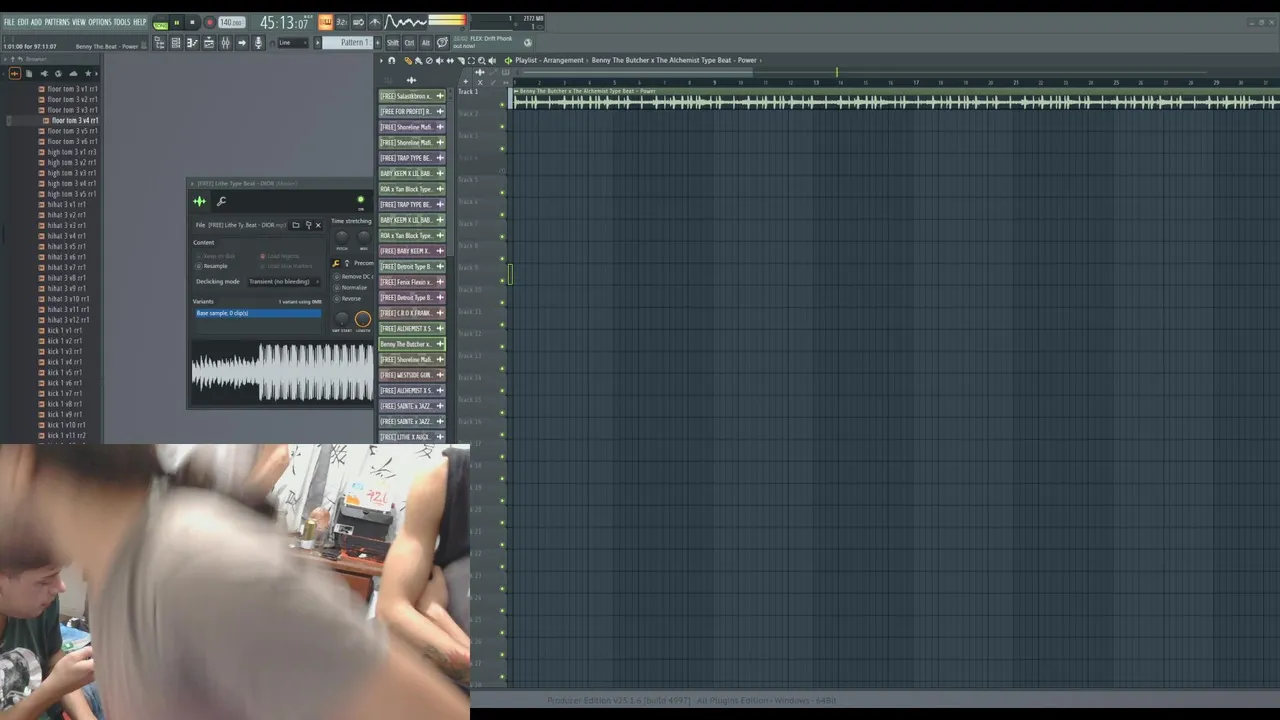
Task: Open the VIEW menu
Action: tap(79, 22)
